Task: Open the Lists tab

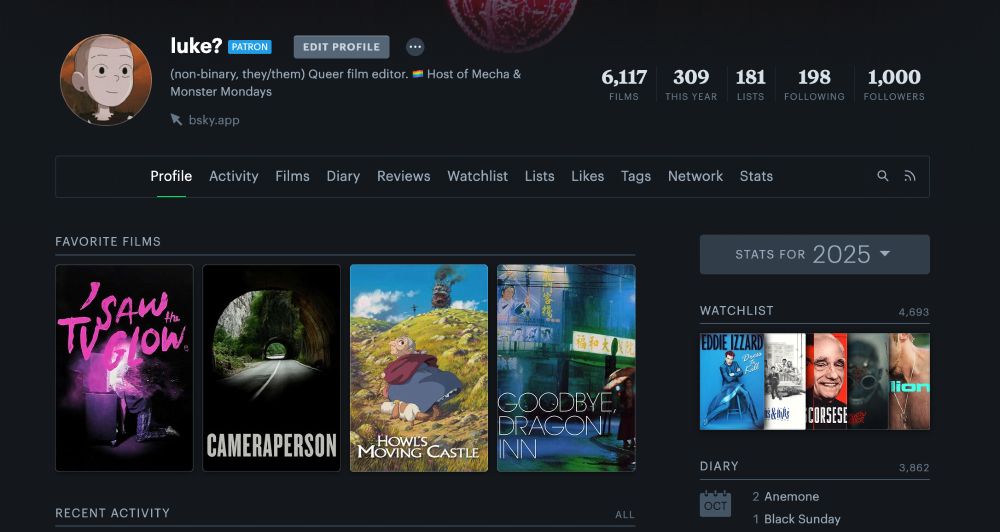Action: click(x=540, y=176)
